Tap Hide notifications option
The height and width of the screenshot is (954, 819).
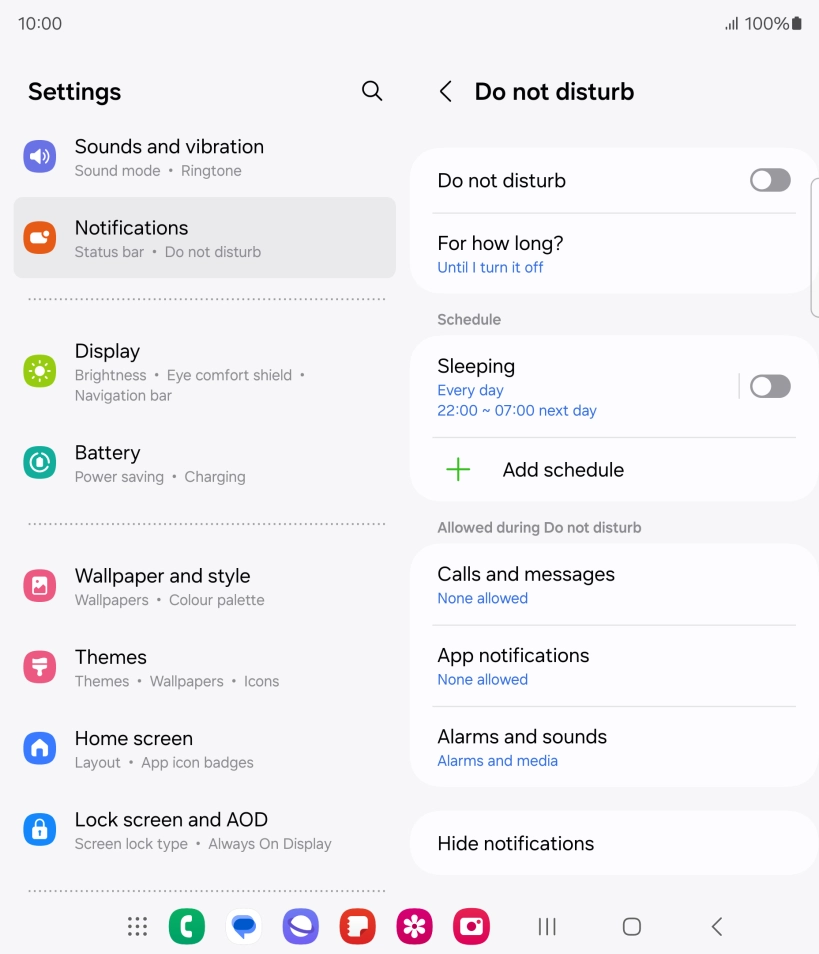click(x=613, y=843)
